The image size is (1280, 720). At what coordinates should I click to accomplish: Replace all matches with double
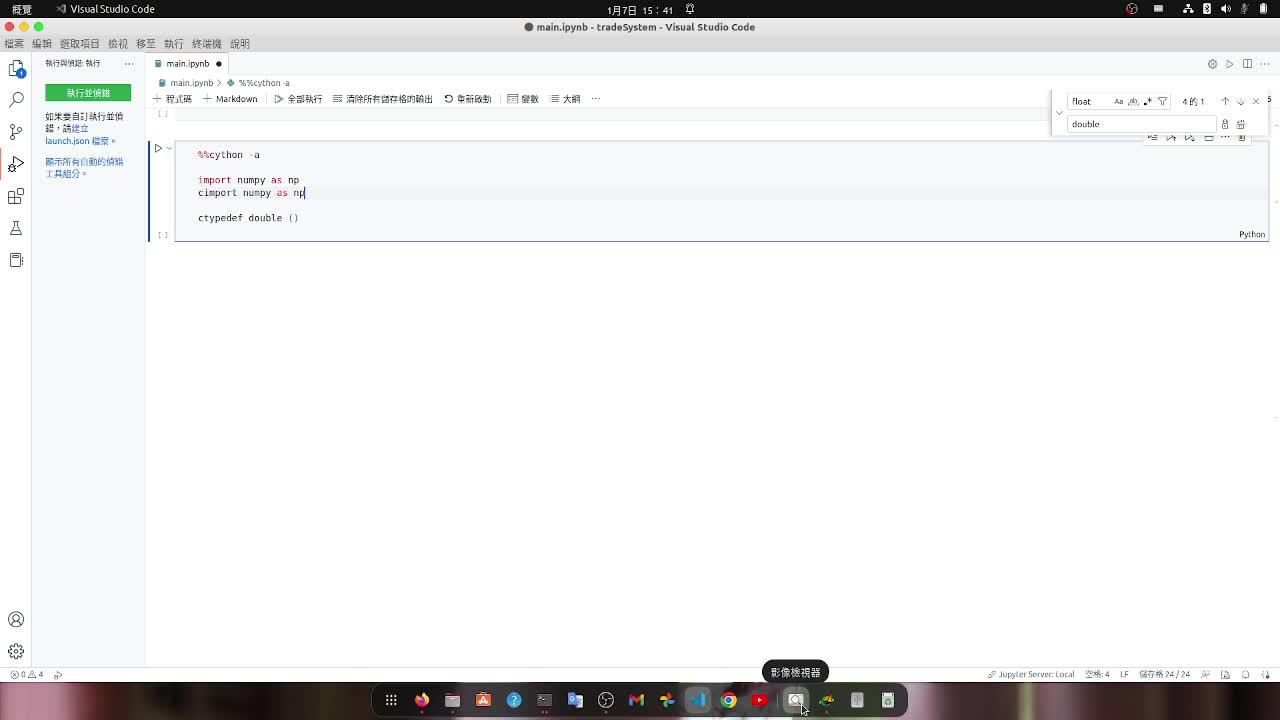tap(1241, 124)
